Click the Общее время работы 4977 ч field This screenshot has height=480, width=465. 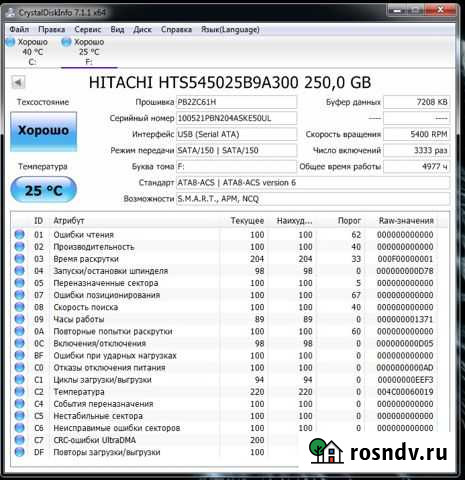coord(417,166)
